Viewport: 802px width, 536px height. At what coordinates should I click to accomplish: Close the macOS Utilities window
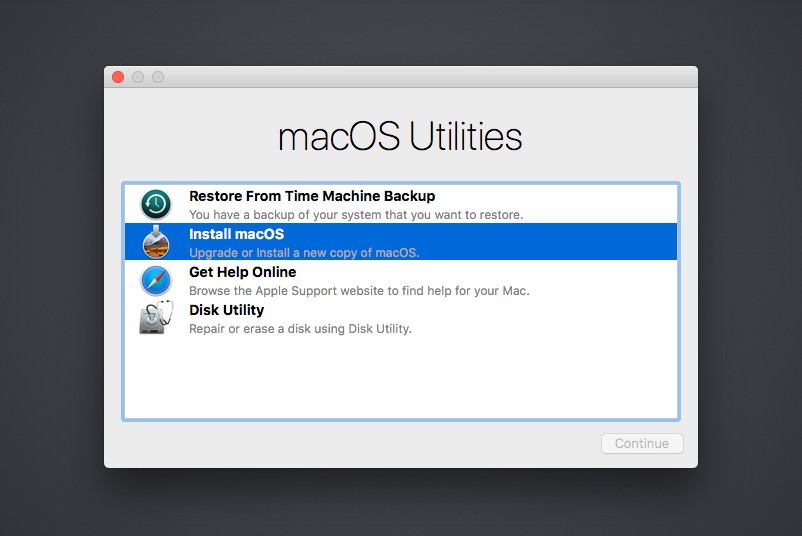118,77
